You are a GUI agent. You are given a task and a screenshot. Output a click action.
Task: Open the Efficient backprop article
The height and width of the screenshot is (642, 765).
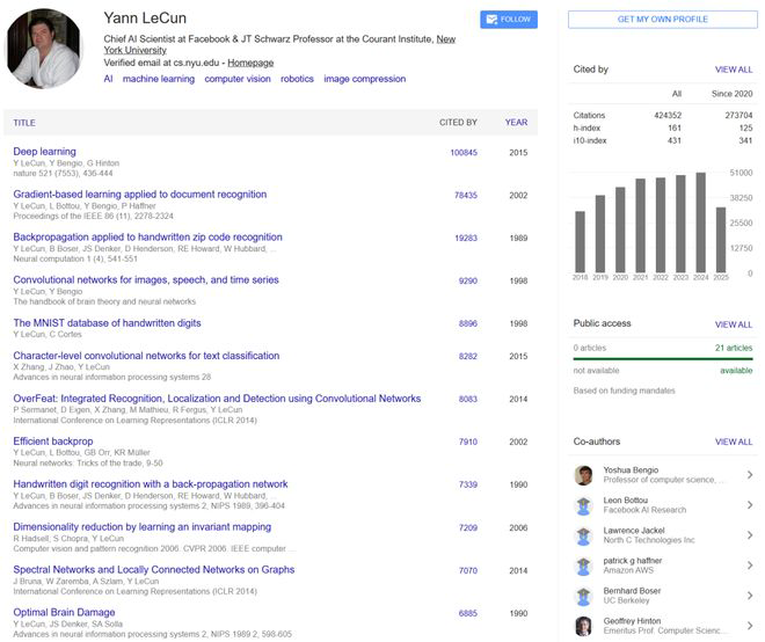[53, 441]
